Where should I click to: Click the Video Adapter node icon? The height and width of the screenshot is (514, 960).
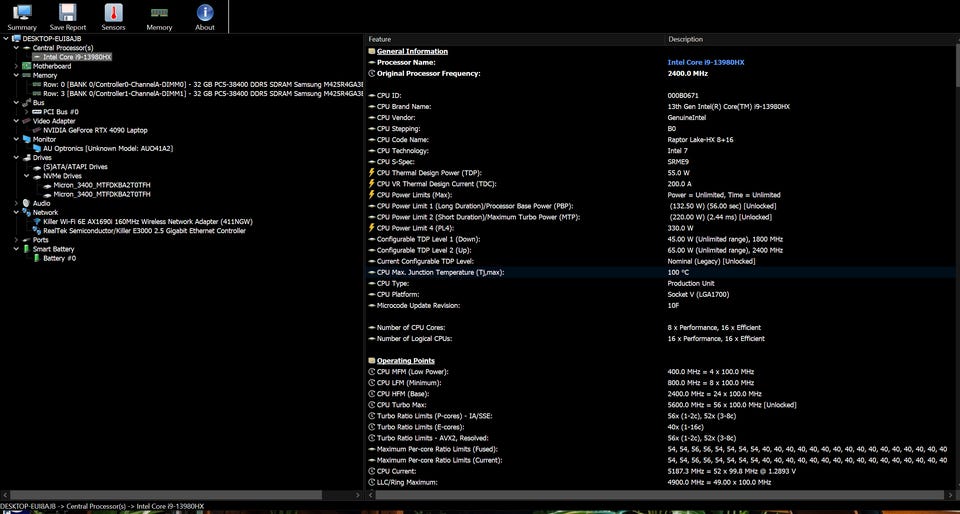(26, 121)
